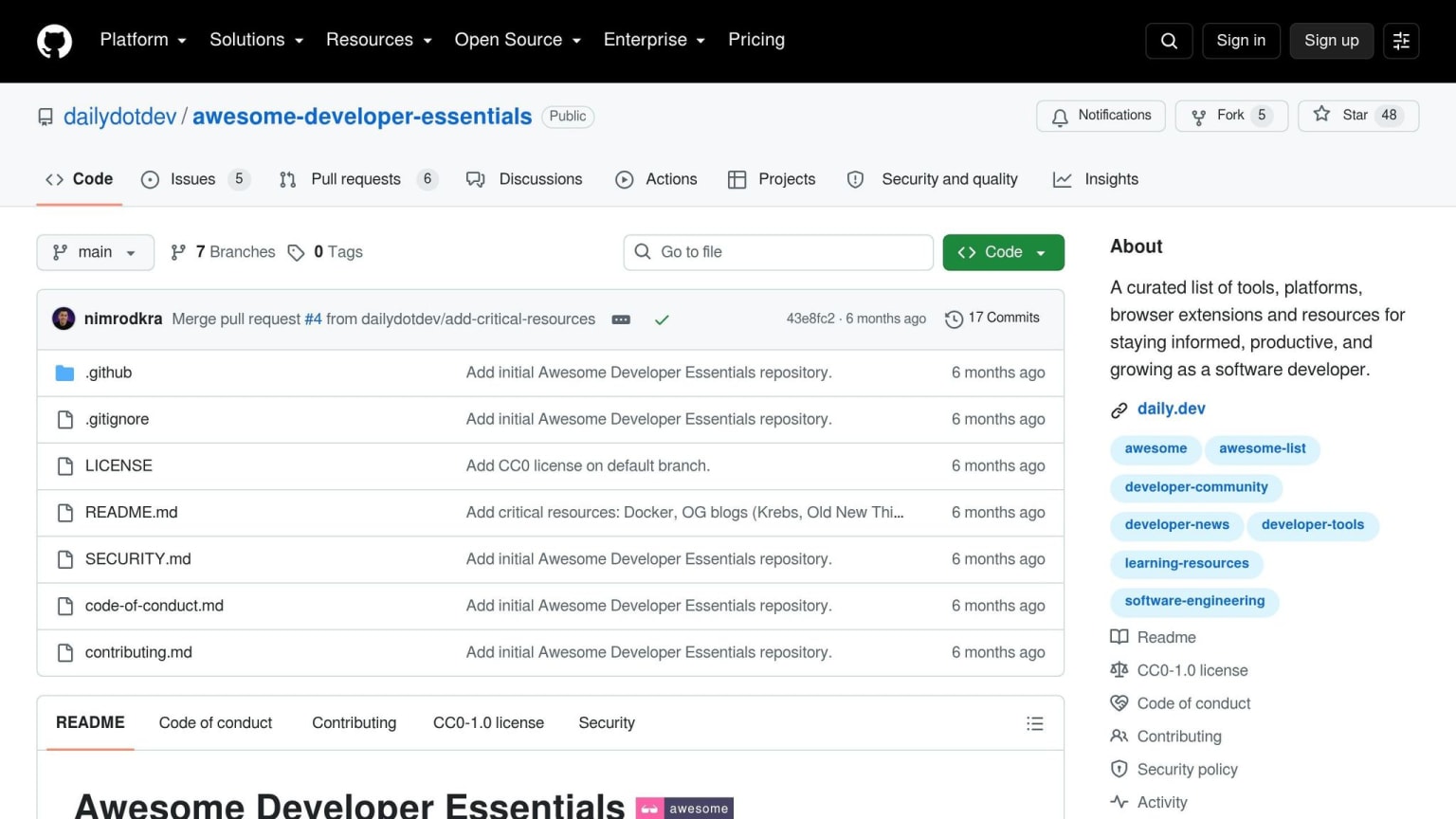Click the awesome-list topic tag
The width and height of the screenshot is (1456, 819).
click(x=1263, y=449)
